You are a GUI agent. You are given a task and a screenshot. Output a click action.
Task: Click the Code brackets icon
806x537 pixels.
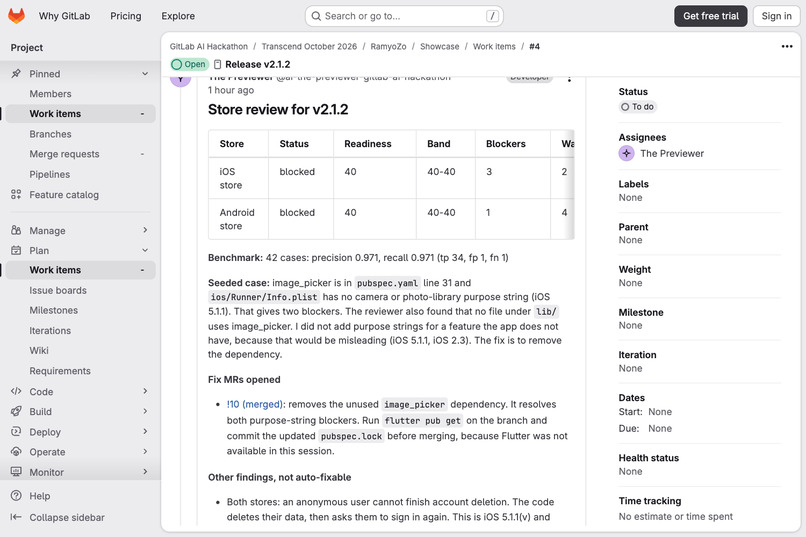[16, 391]
